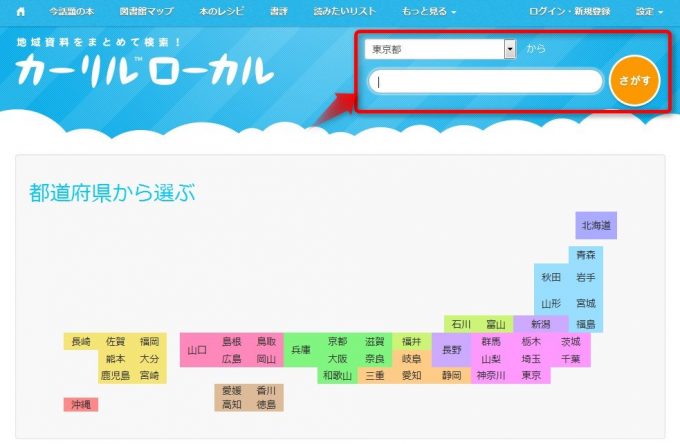Select 佐賀 on the prefecture map
The height and width of the screenshot is (444, 680).
(x=115, y=341)
